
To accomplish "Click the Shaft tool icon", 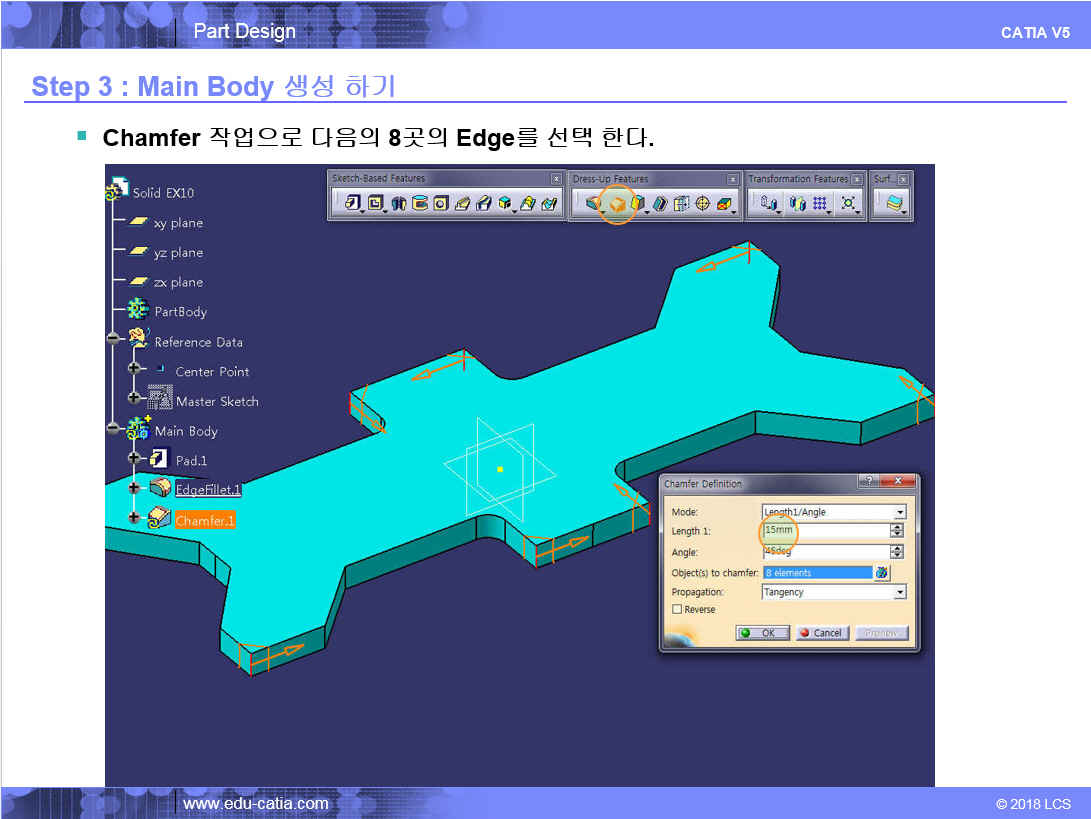I will coord(398,204).
